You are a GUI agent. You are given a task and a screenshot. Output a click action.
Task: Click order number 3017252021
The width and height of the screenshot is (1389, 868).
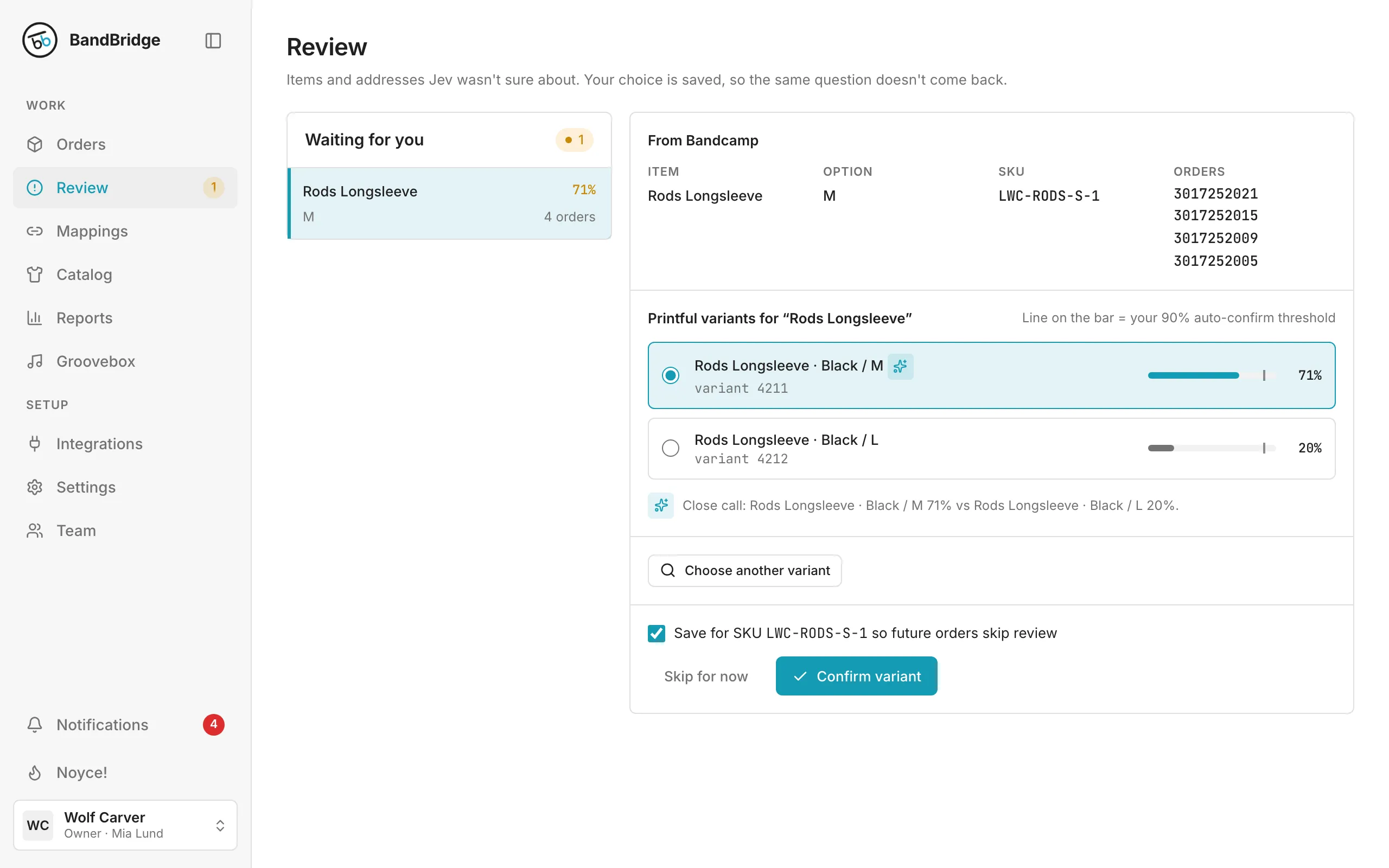coord(1215,194)
